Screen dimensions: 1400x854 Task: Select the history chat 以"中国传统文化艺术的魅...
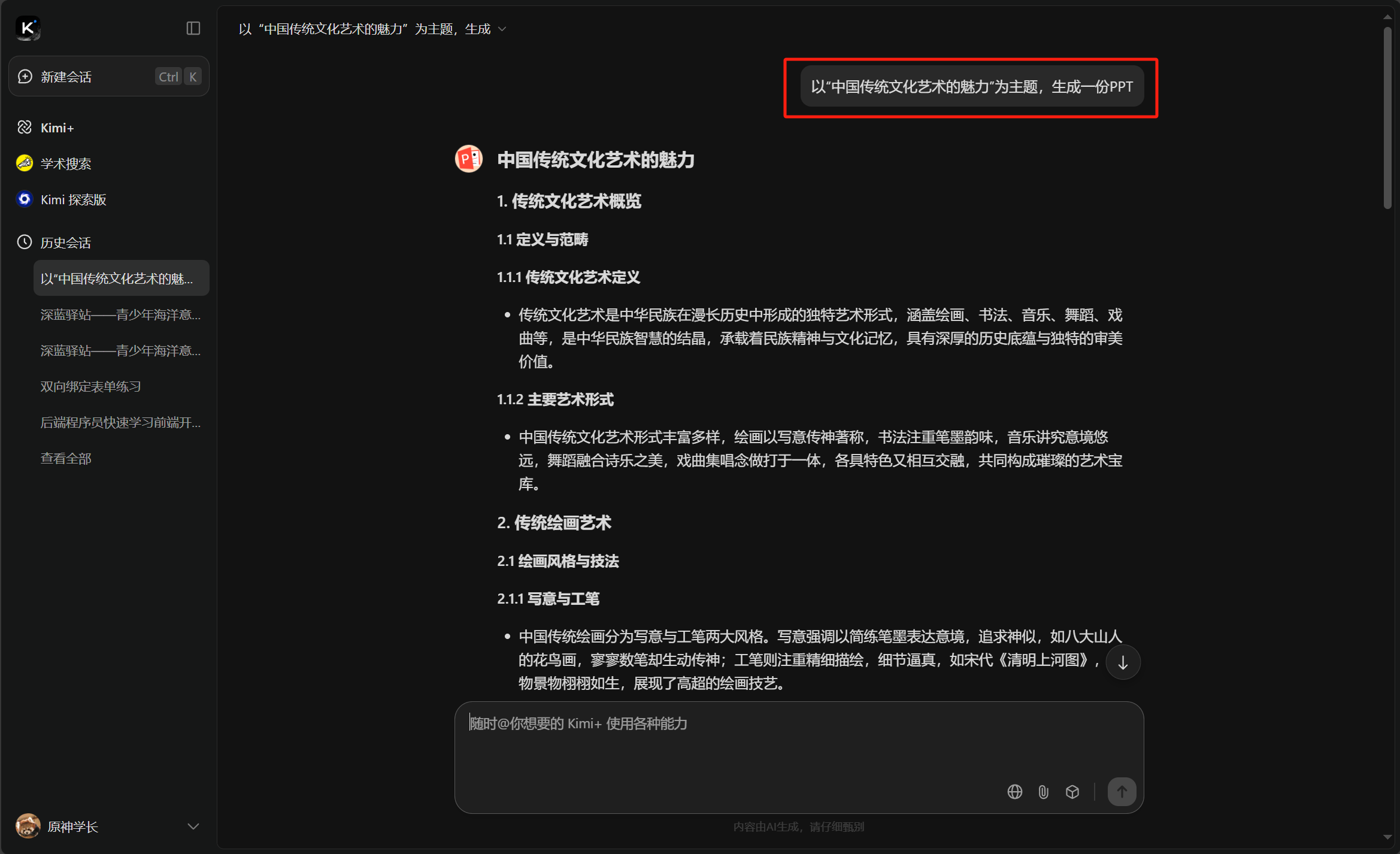point(122,278)
